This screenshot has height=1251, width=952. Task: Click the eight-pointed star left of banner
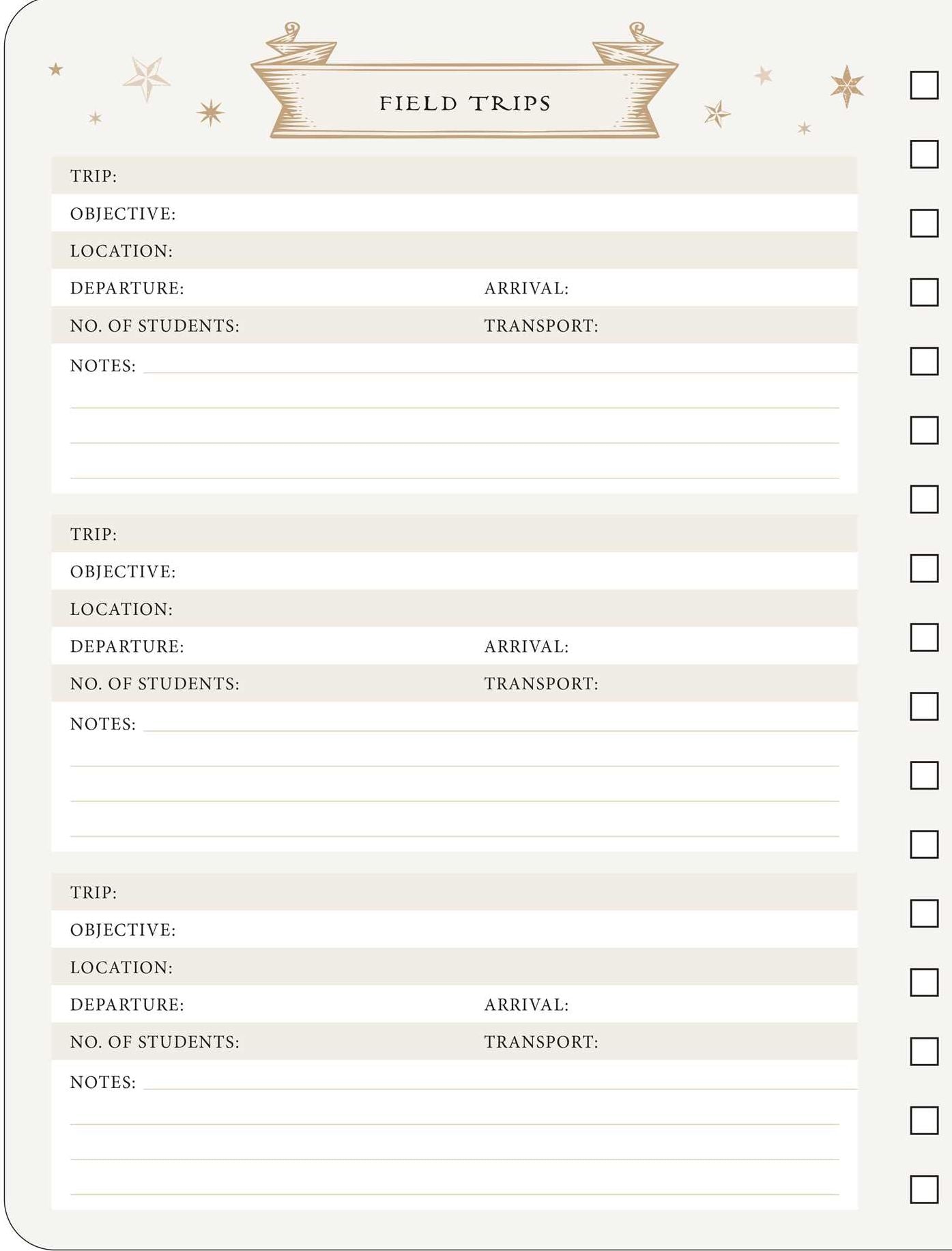(210, 113)
